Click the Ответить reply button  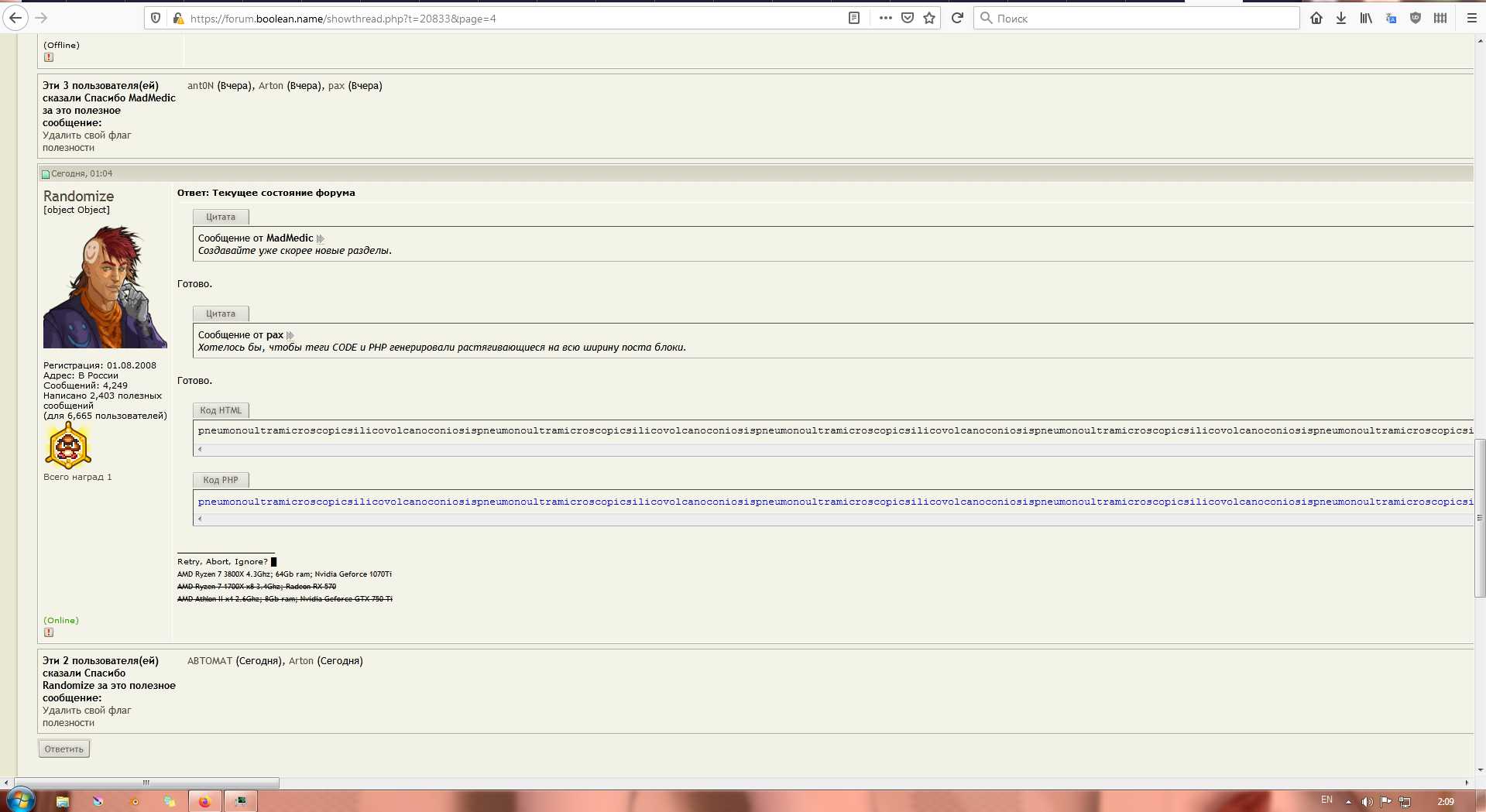[x=64, y=749]
